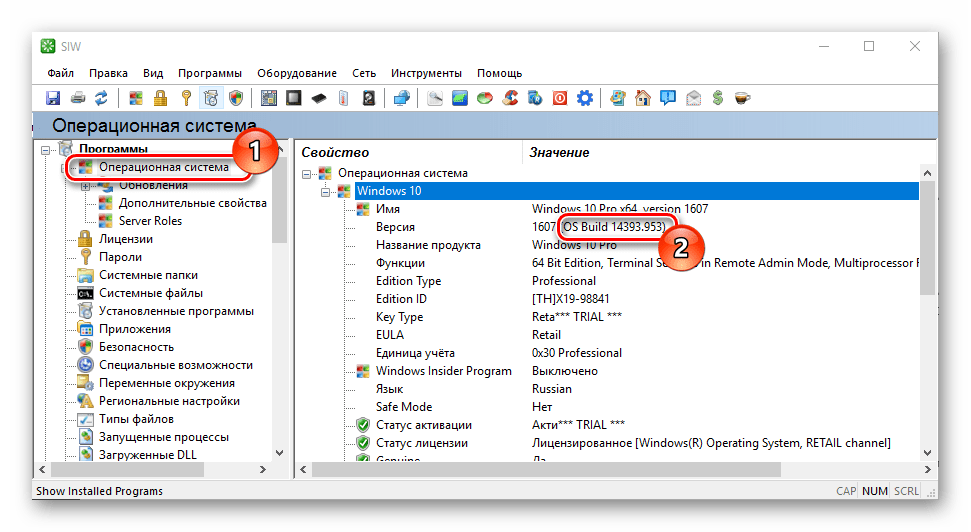
Task: Click the green dollar sign toolbar icon
Action: click(717, 98)
